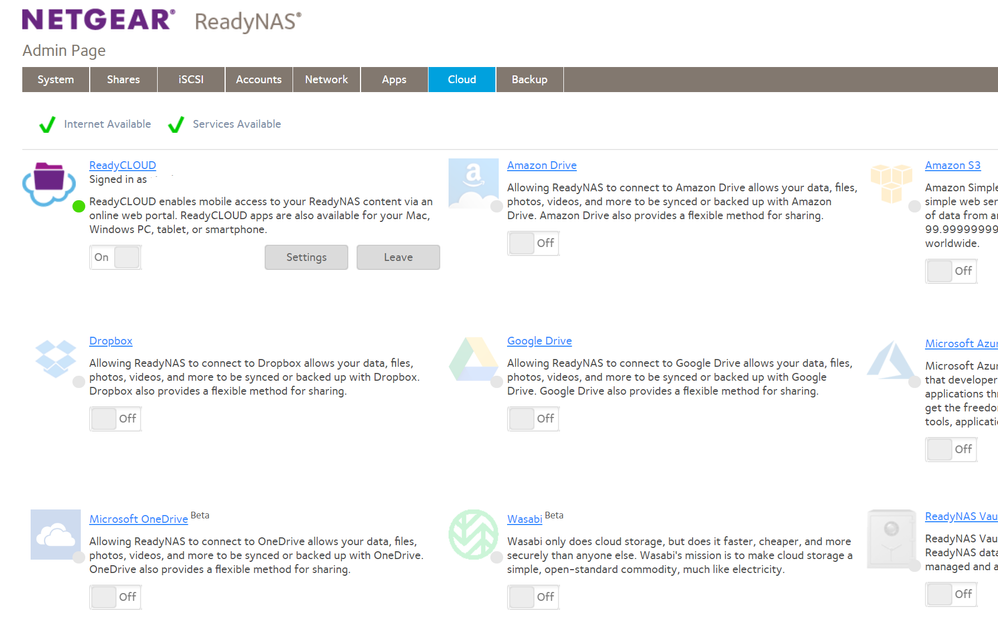Click the Google Drive triangle icon
998x635 pixels.
474,359
